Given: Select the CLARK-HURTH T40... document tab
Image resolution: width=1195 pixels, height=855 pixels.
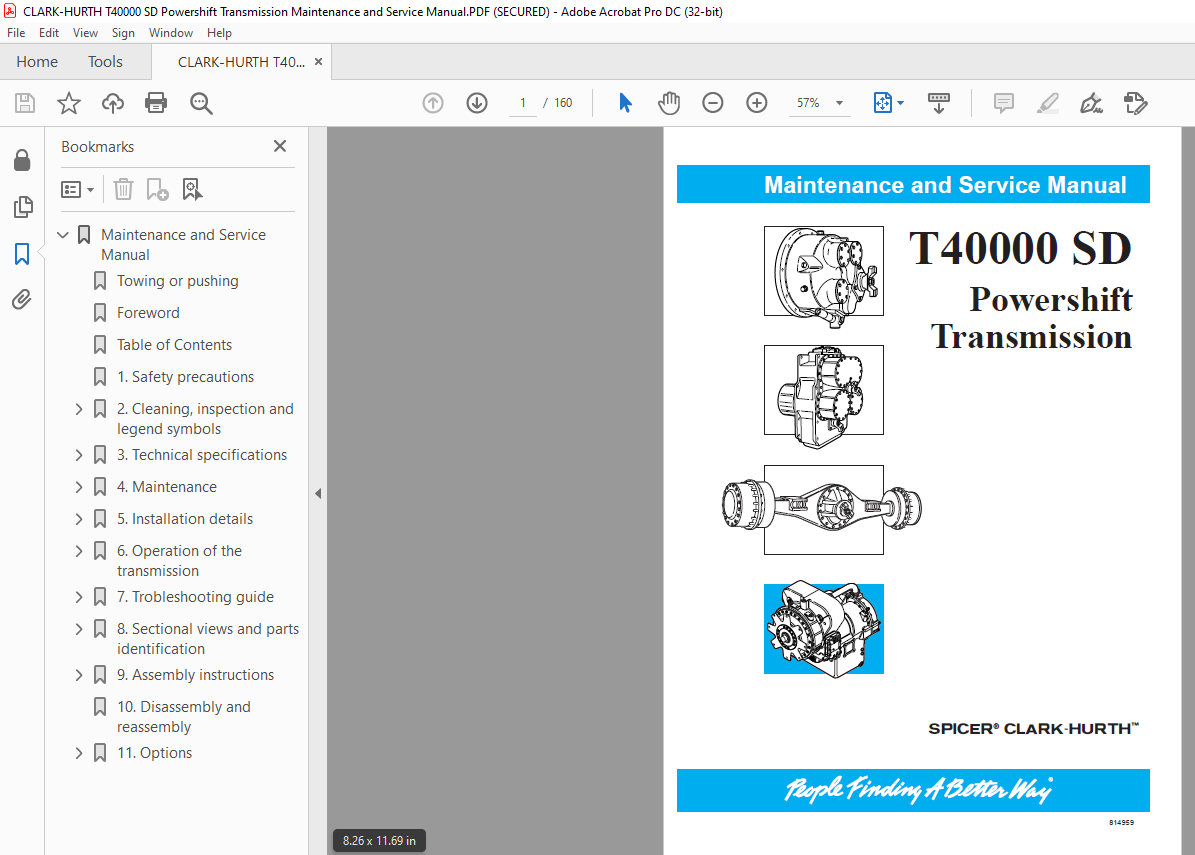Looking at the screenshot, I should pos(241,62).
